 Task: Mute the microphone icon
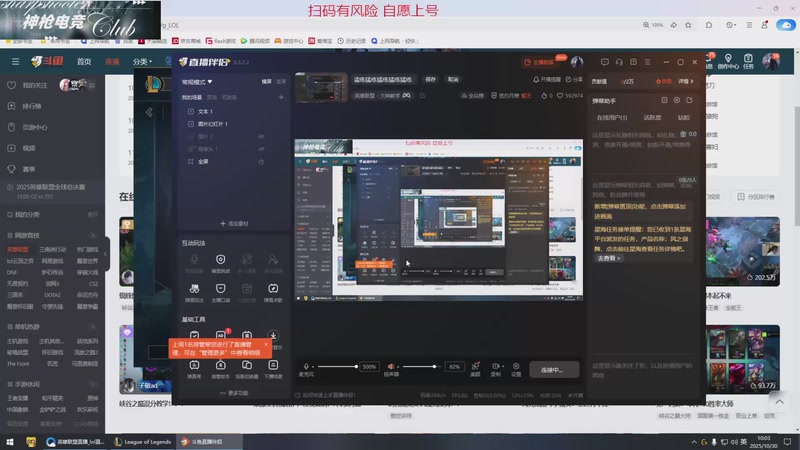point(306,366)
